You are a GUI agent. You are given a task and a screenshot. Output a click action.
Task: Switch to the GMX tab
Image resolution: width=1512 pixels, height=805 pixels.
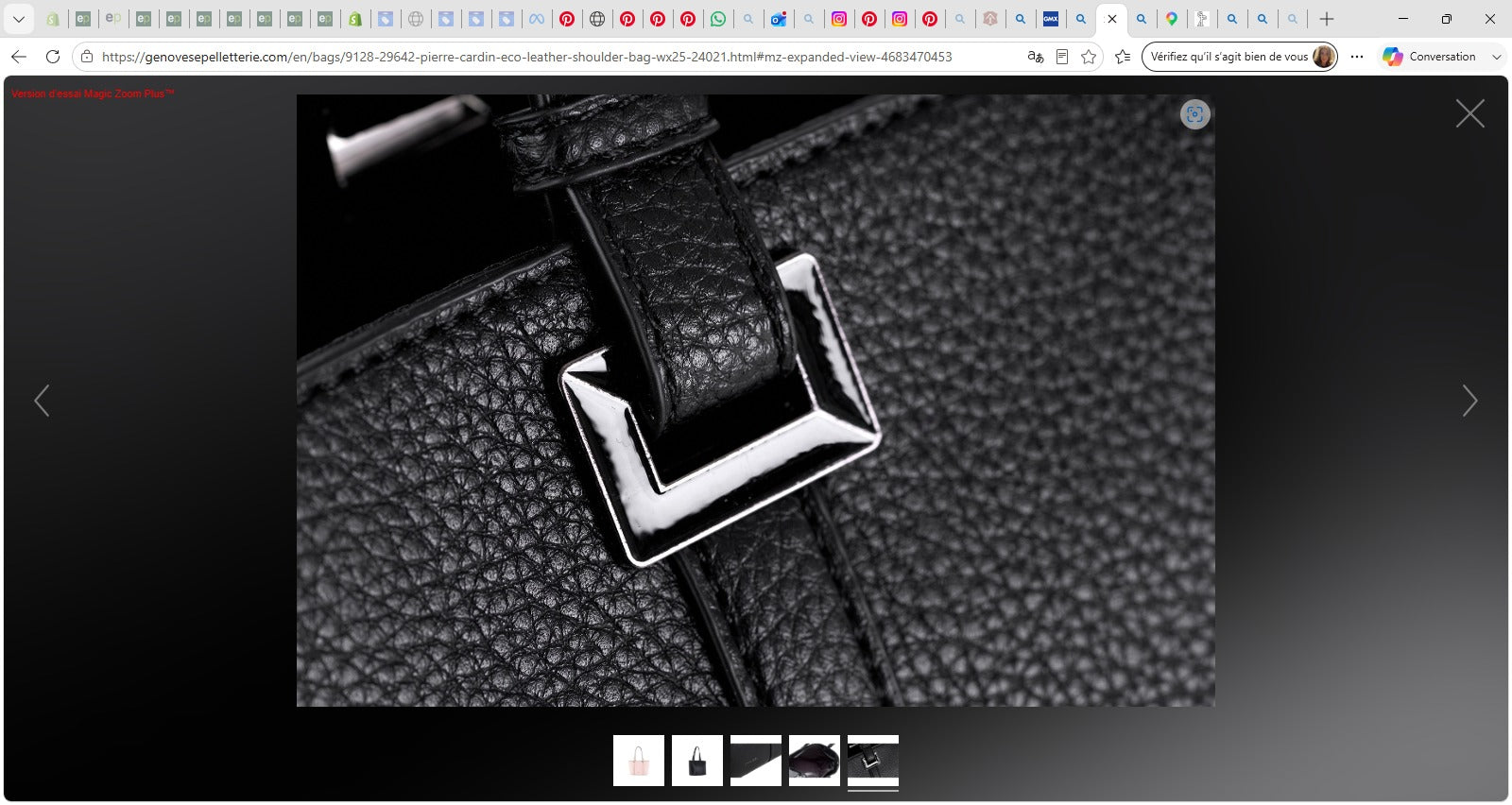click(1051, 19)
